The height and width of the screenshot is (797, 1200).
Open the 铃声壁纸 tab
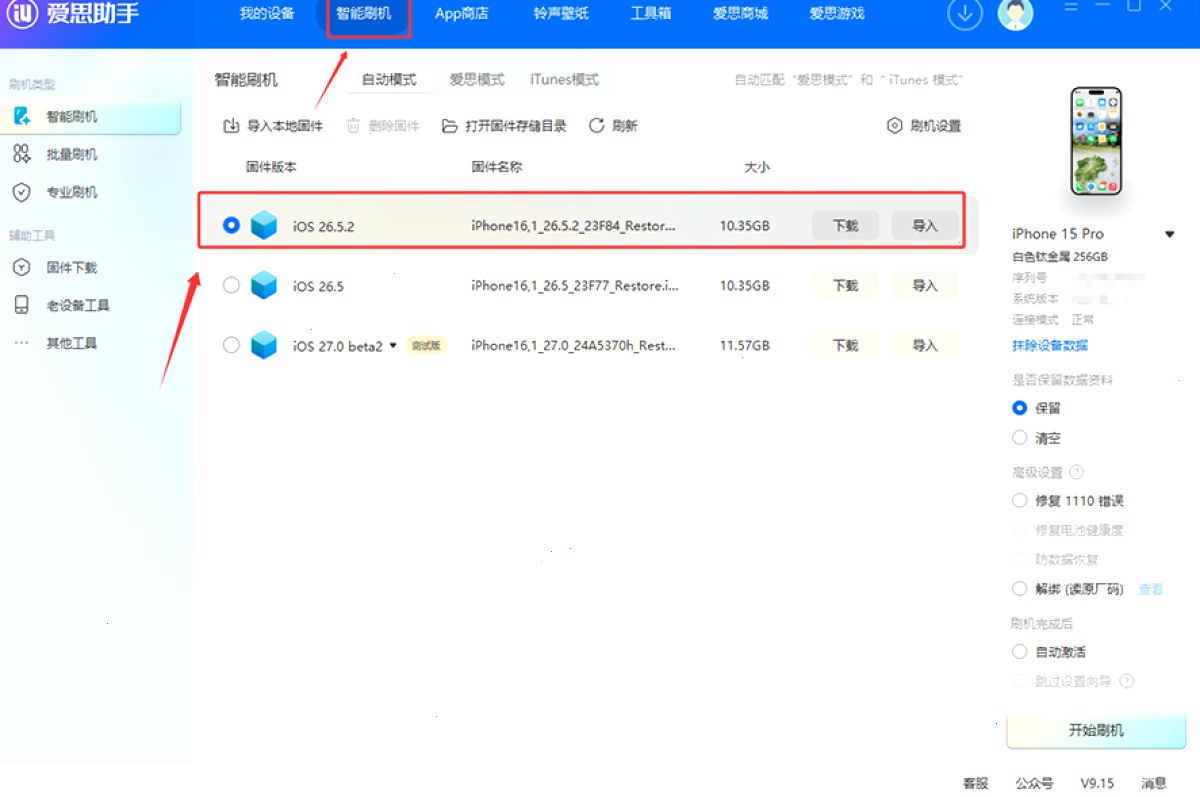pos(561,14)
